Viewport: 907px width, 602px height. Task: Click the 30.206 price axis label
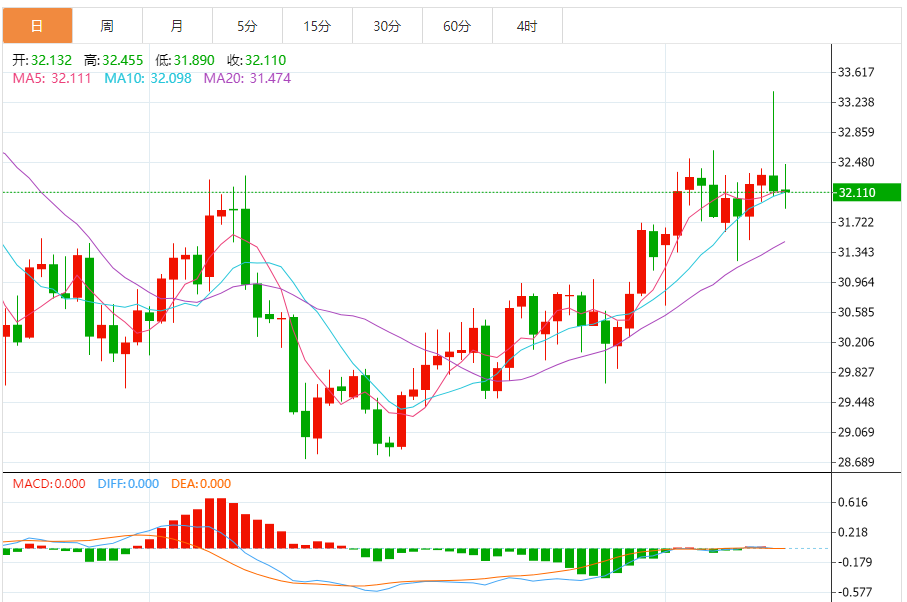pos(856,342)
